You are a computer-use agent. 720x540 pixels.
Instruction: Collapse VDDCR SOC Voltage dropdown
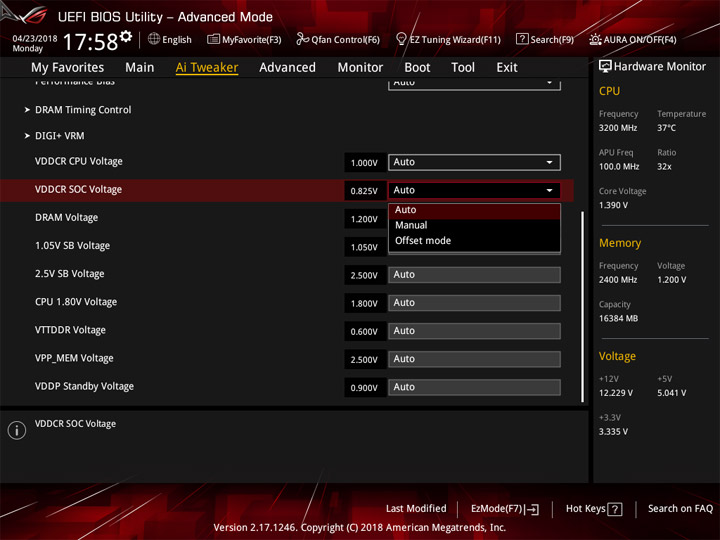(x=474, y=190)
